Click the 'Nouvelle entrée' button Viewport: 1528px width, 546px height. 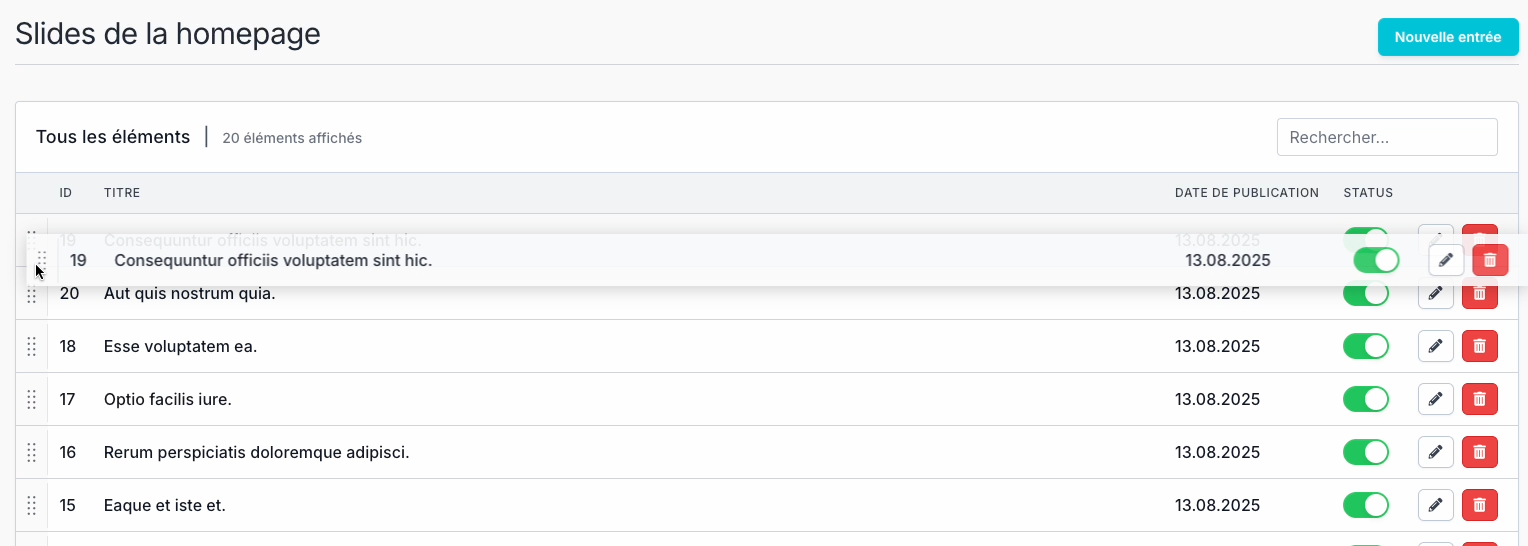[x=1447, y=37]
